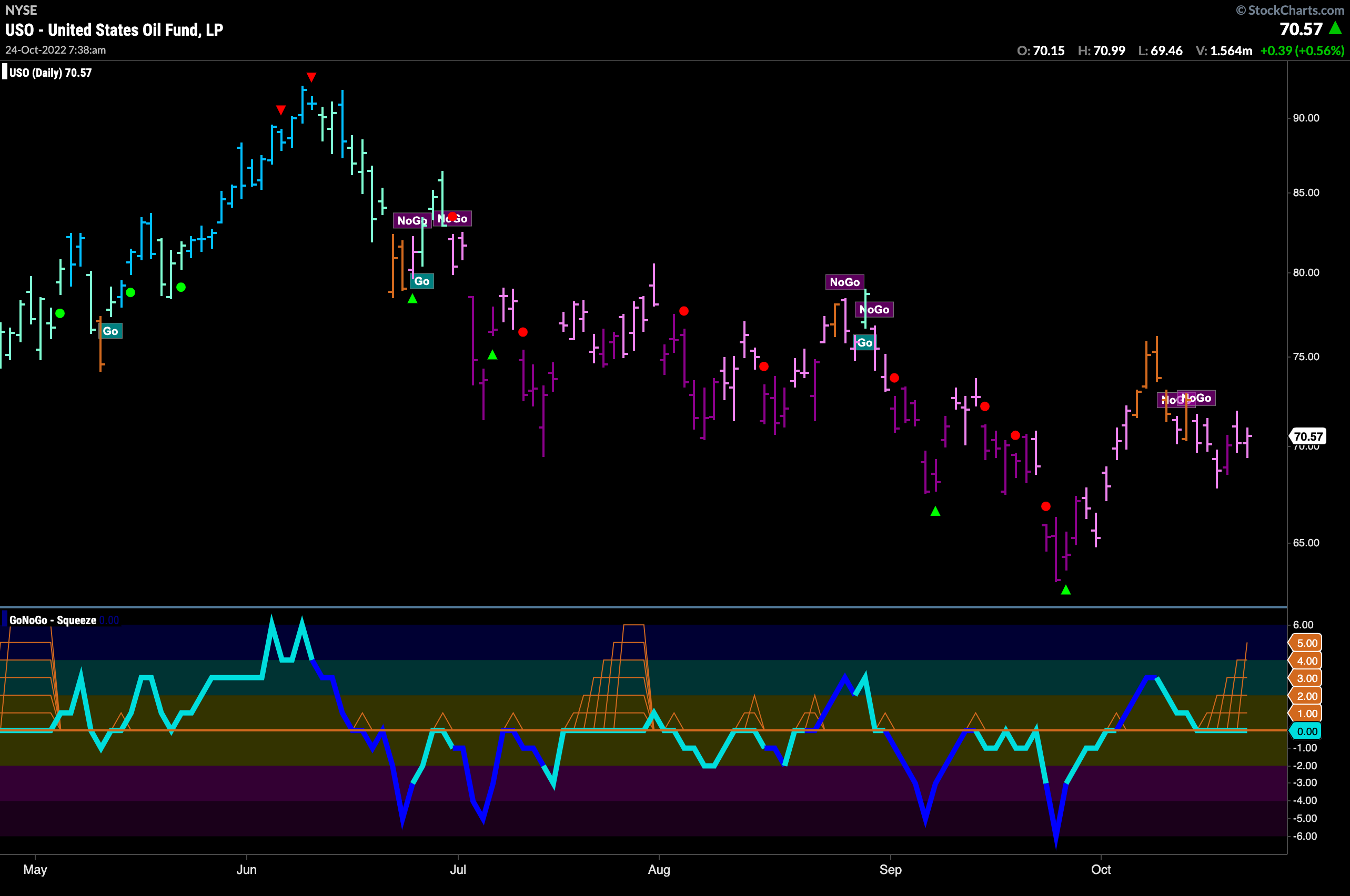Click the 75.00 price axis label
Screen dimensions: 1350x896
pos(1306,357)
